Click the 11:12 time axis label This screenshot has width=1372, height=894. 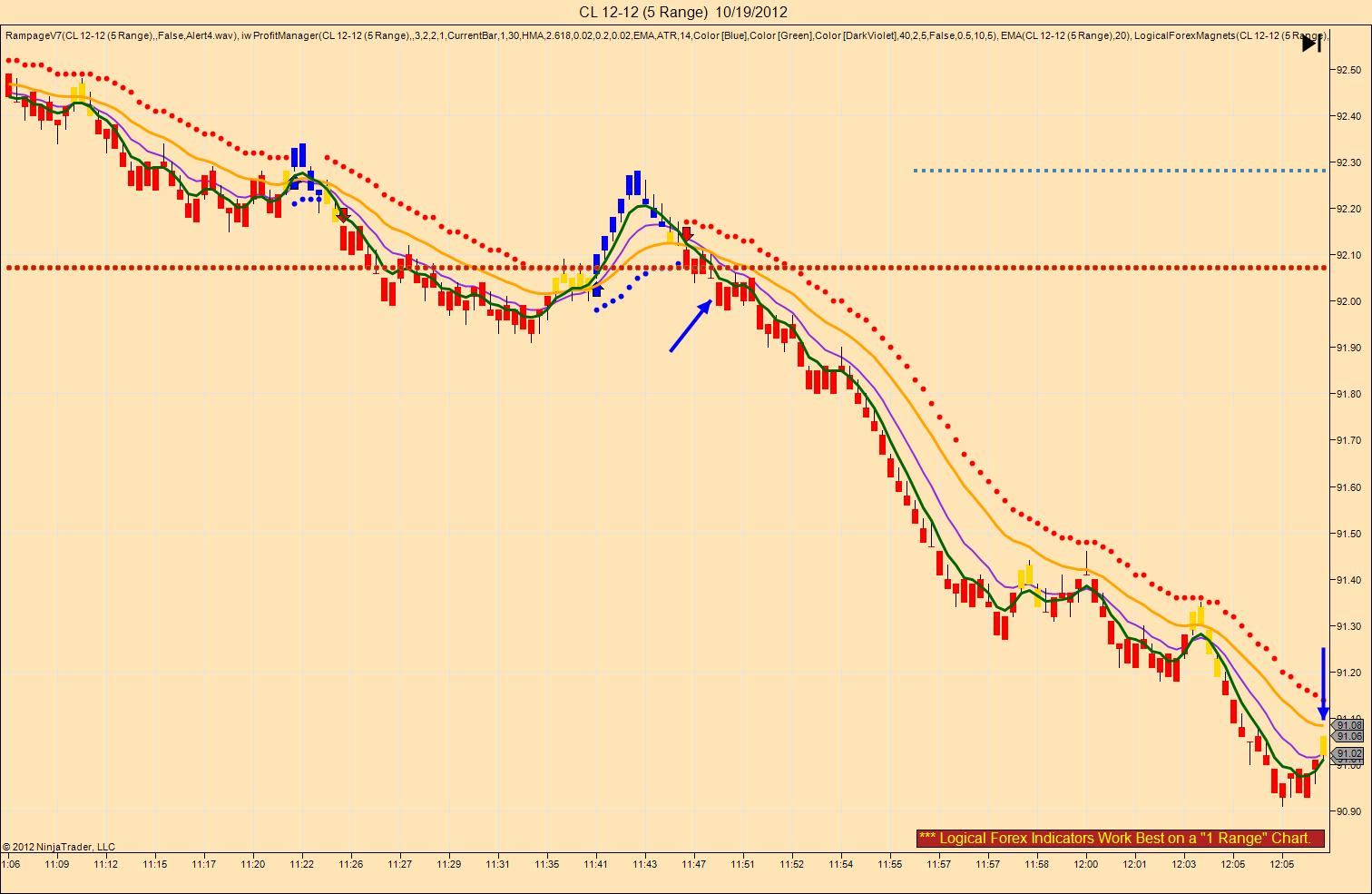105,864
